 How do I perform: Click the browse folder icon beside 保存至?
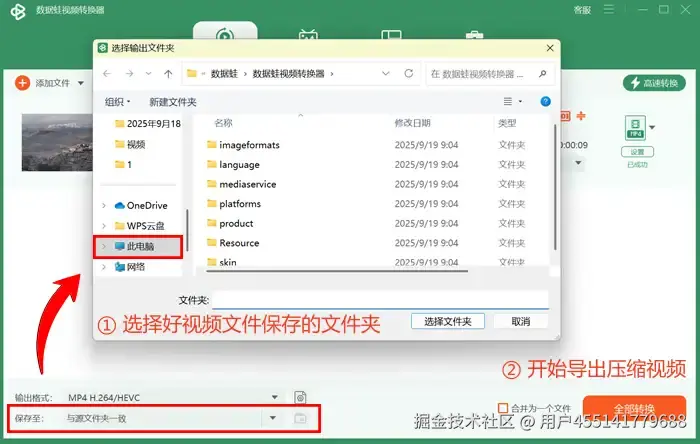pyautogui.click(x=300, y=419)
